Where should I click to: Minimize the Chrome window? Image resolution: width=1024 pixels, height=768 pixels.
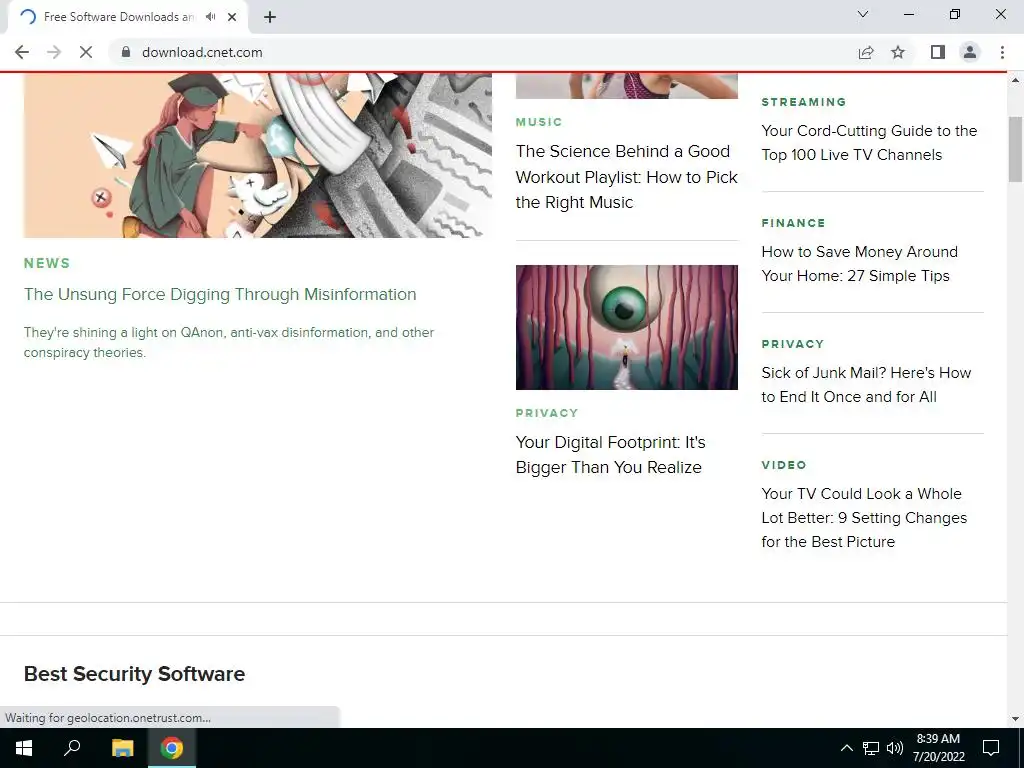click(x=908, y=14)
